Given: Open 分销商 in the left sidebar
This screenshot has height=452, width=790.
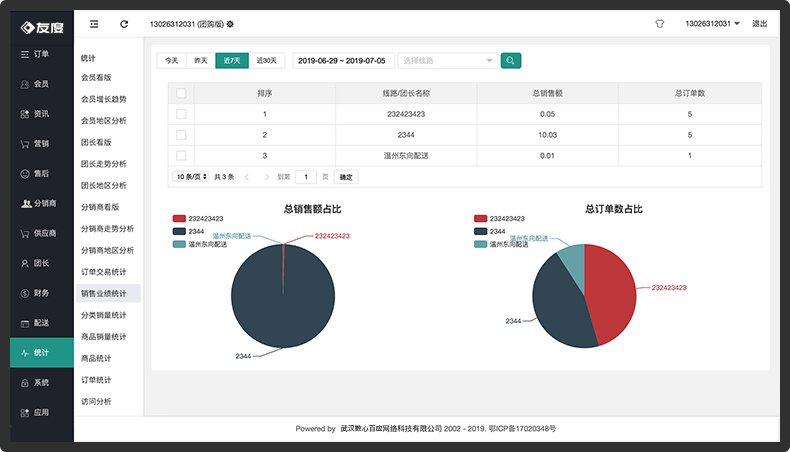Looking at the screenshot, I should (x=42, y=204).
